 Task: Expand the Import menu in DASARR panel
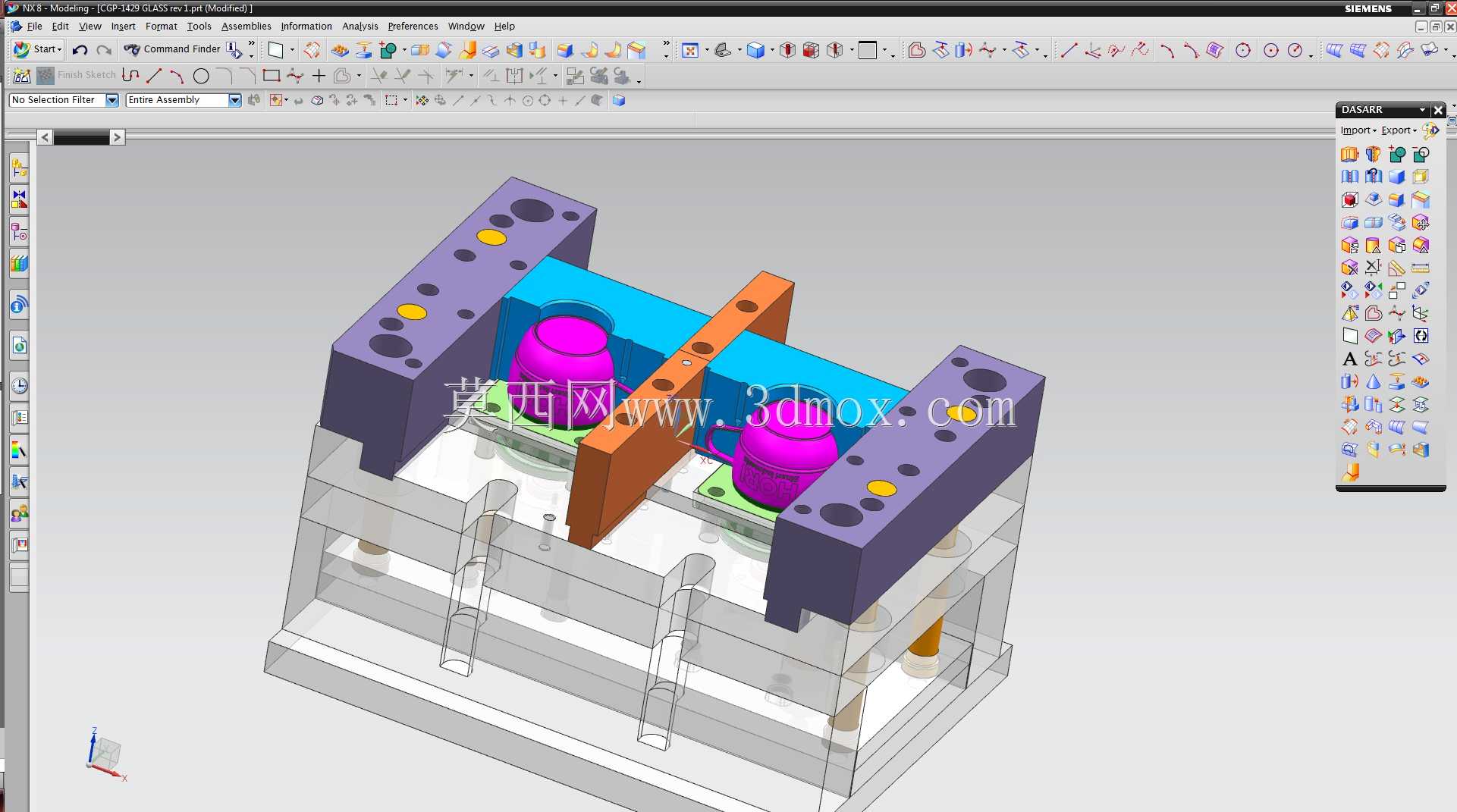[1358, 130]
